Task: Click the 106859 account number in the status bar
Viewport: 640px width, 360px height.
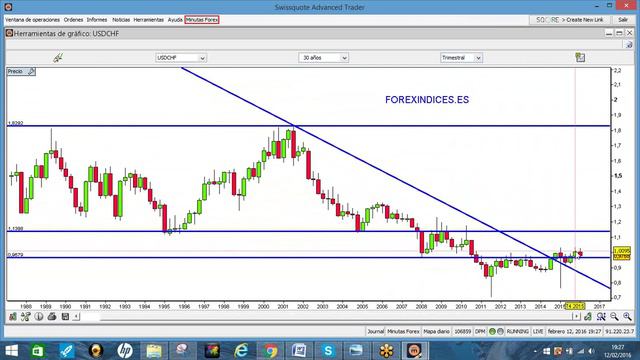Action: 462,331
